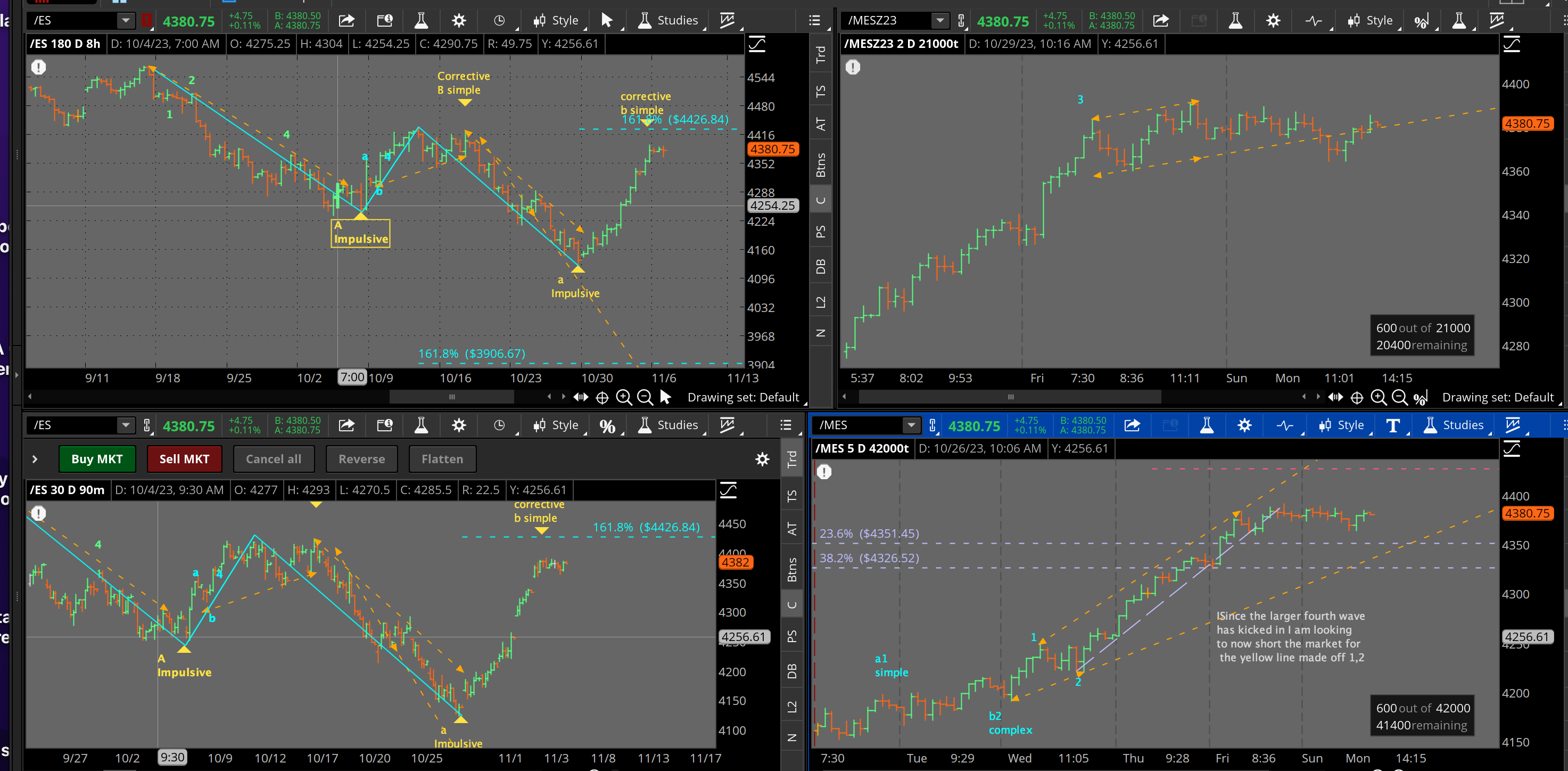Screen dimensions: 1568x771
Task: Click horizontal scrollbar thumb under /MESZ23 chart
Action: click(1010, 397)
